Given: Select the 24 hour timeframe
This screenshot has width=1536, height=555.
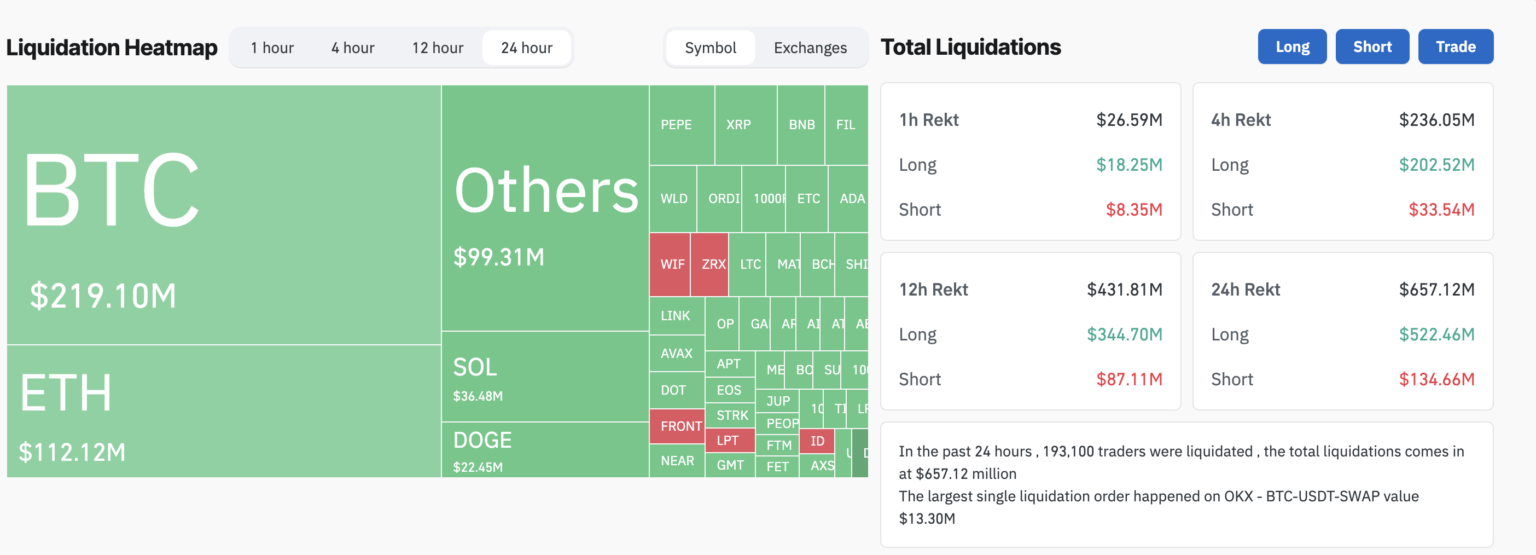Looking at the screenshot, I should coord(527,48).
